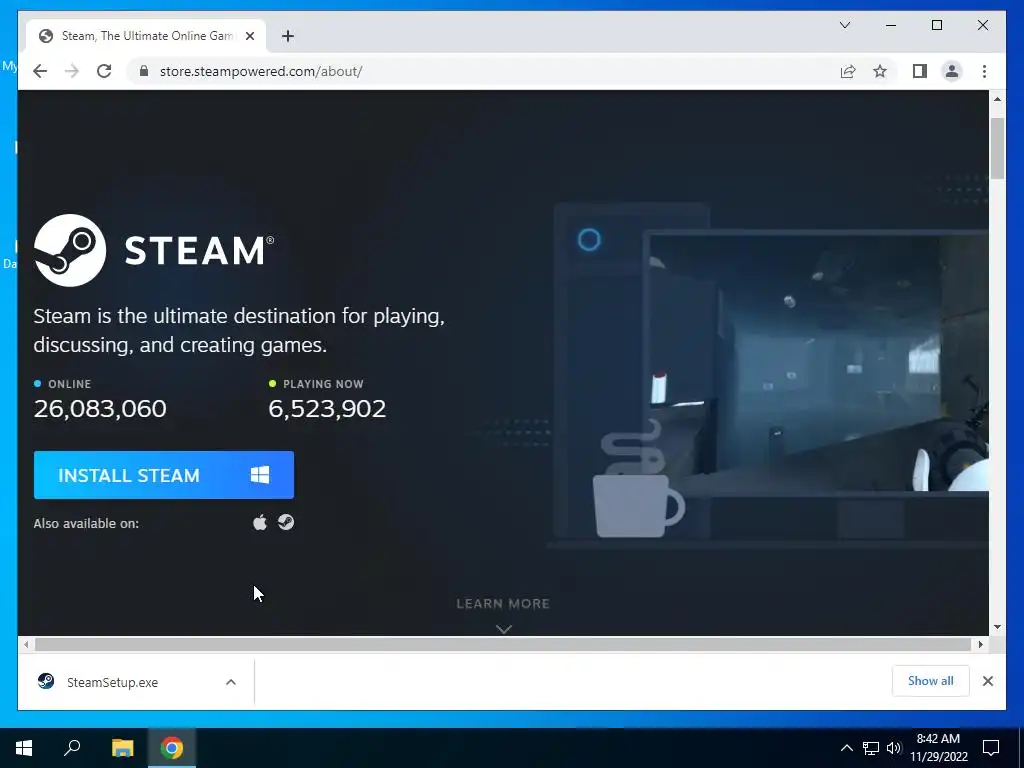Screen dimensions: 1024x768
Task: Select the Apple macOS download icon
Action: (x=260, y=522)
